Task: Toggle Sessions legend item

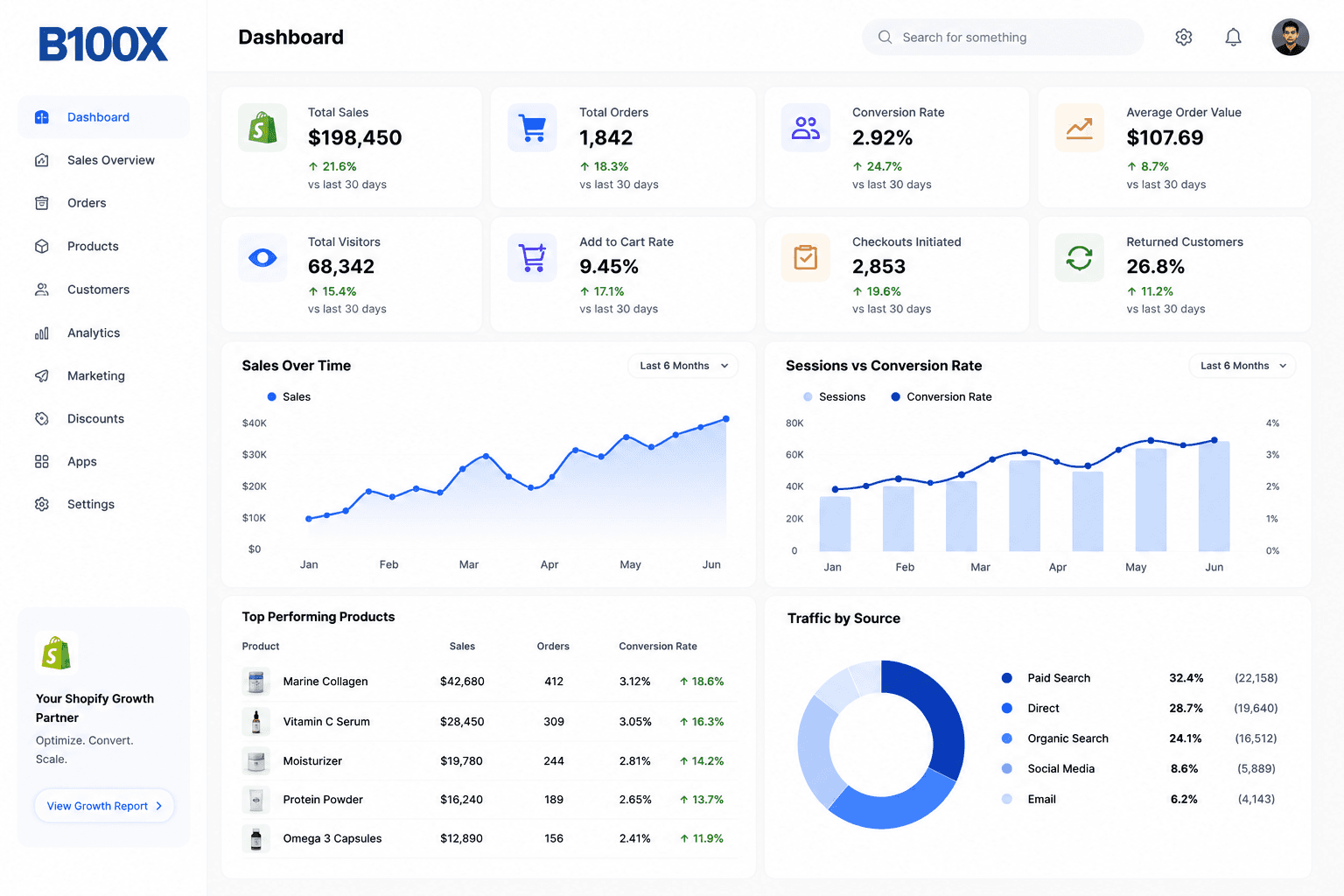Action: tap(834, 396)
